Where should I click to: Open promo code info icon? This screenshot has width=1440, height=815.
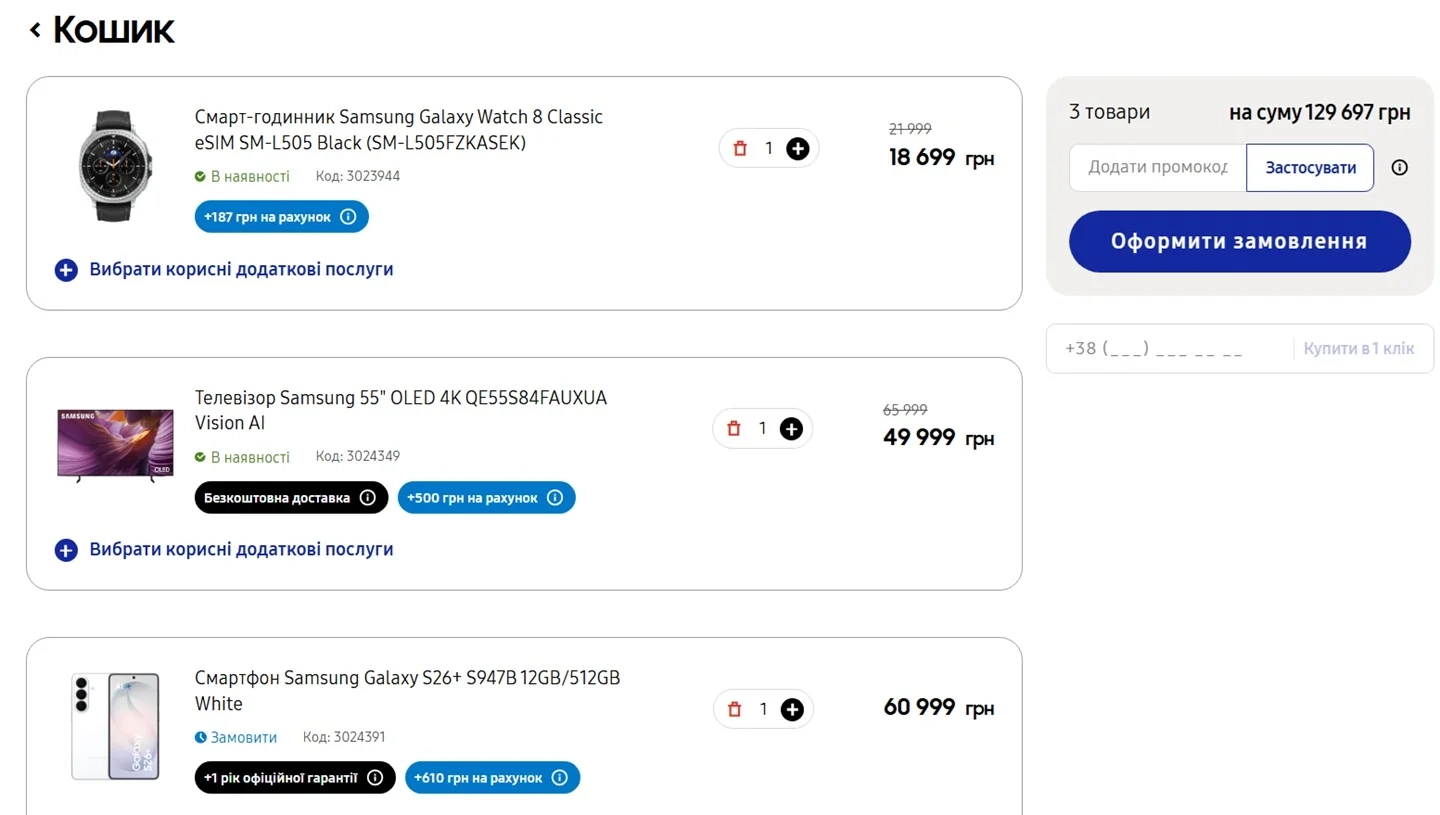(x=1399, y=168)
